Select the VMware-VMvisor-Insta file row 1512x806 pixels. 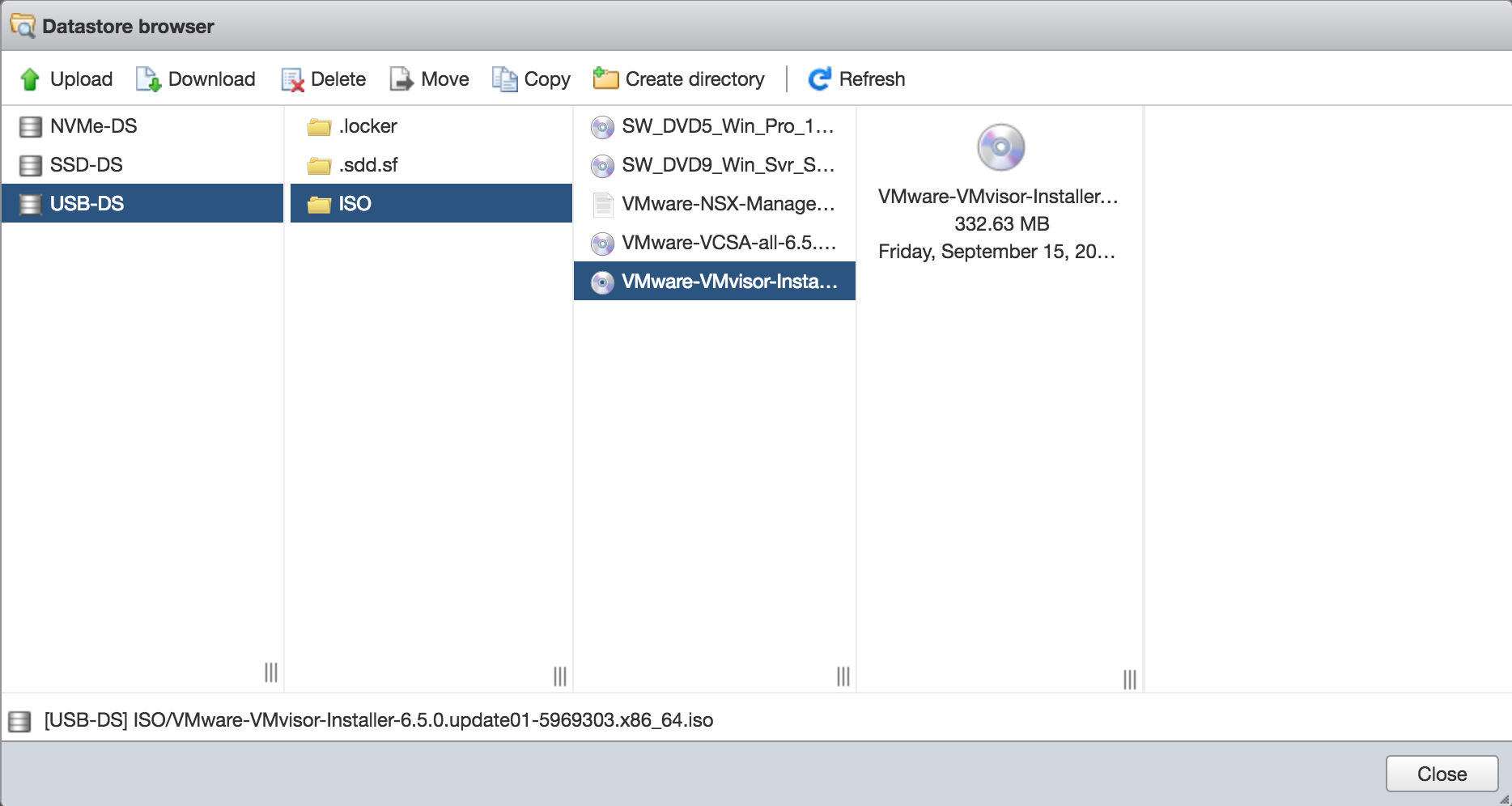coord(715,281)
